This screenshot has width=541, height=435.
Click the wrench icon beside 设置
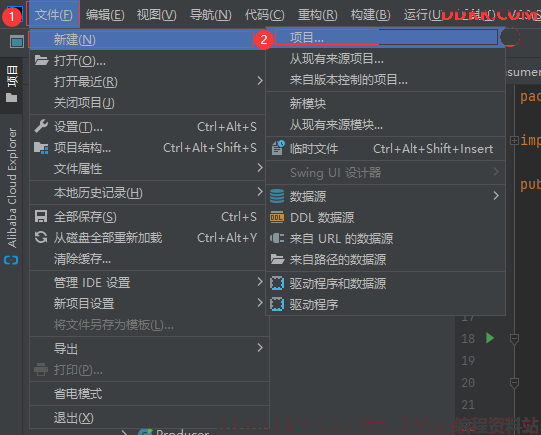pos(41,126)
